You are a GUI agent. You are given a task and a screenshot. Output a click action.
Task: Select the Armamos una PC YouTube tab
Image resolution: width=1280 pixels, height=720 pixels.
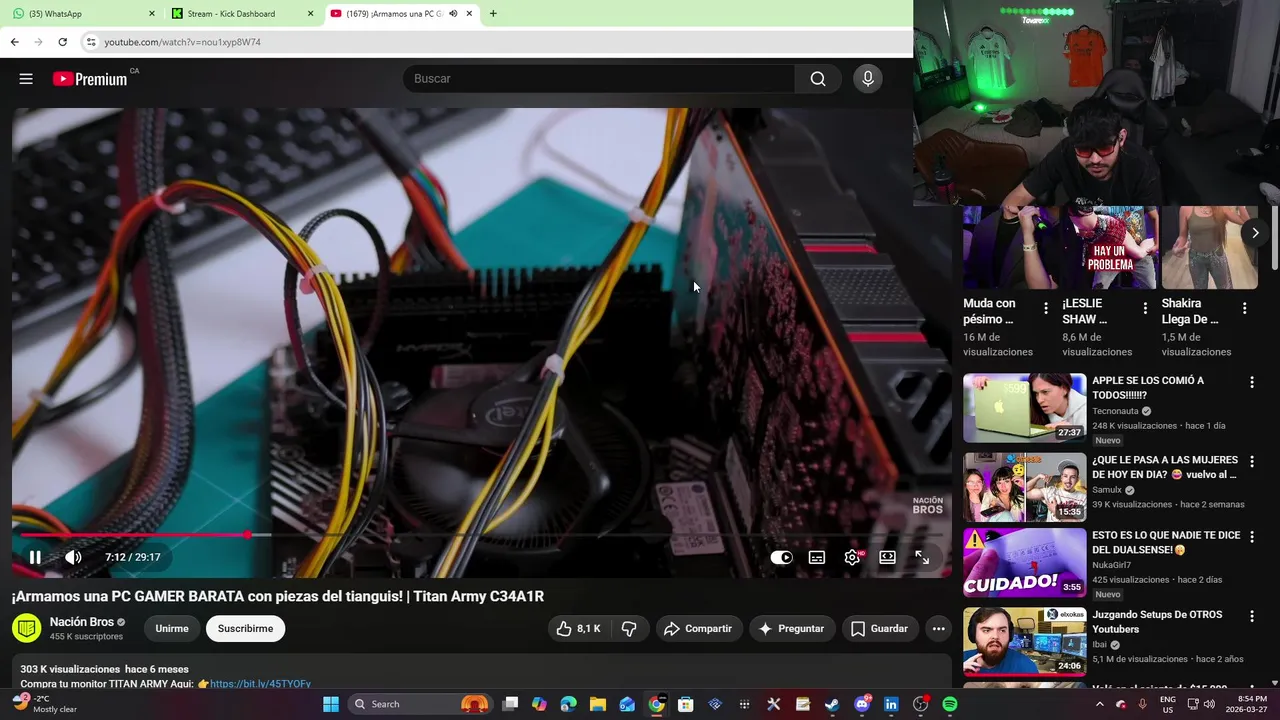pos(395,14)
